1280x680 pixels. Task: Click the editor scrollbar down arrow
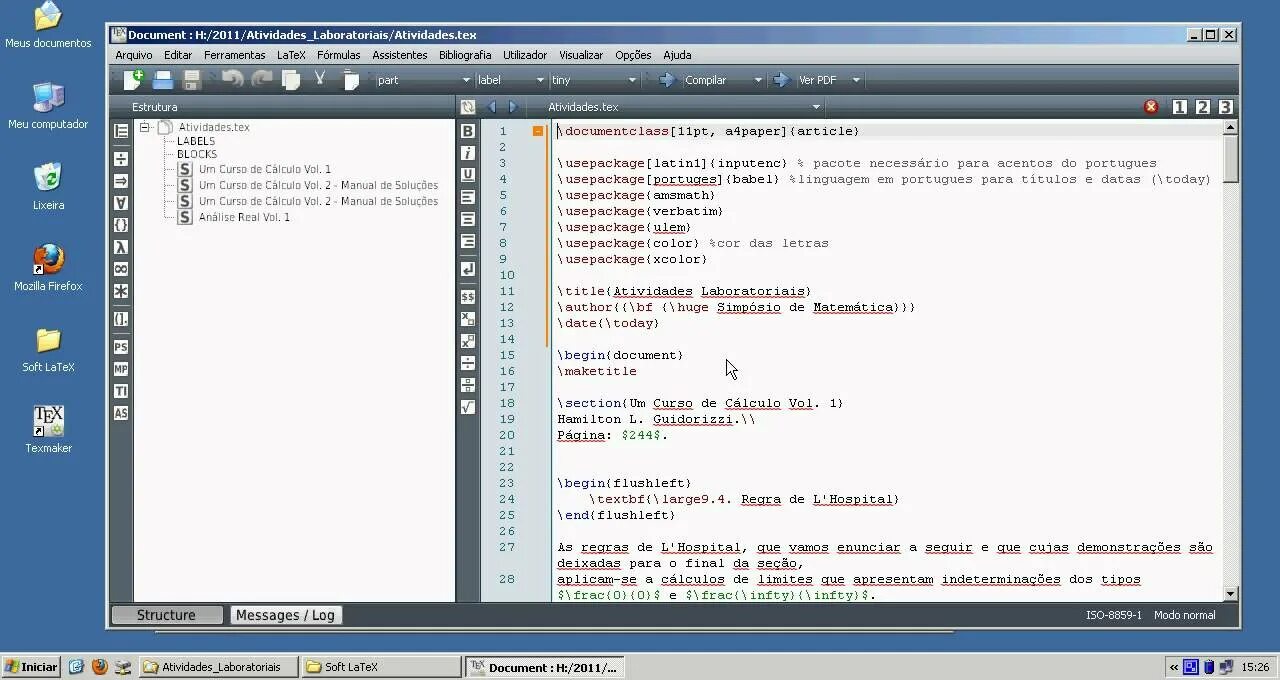[1230, 594]
